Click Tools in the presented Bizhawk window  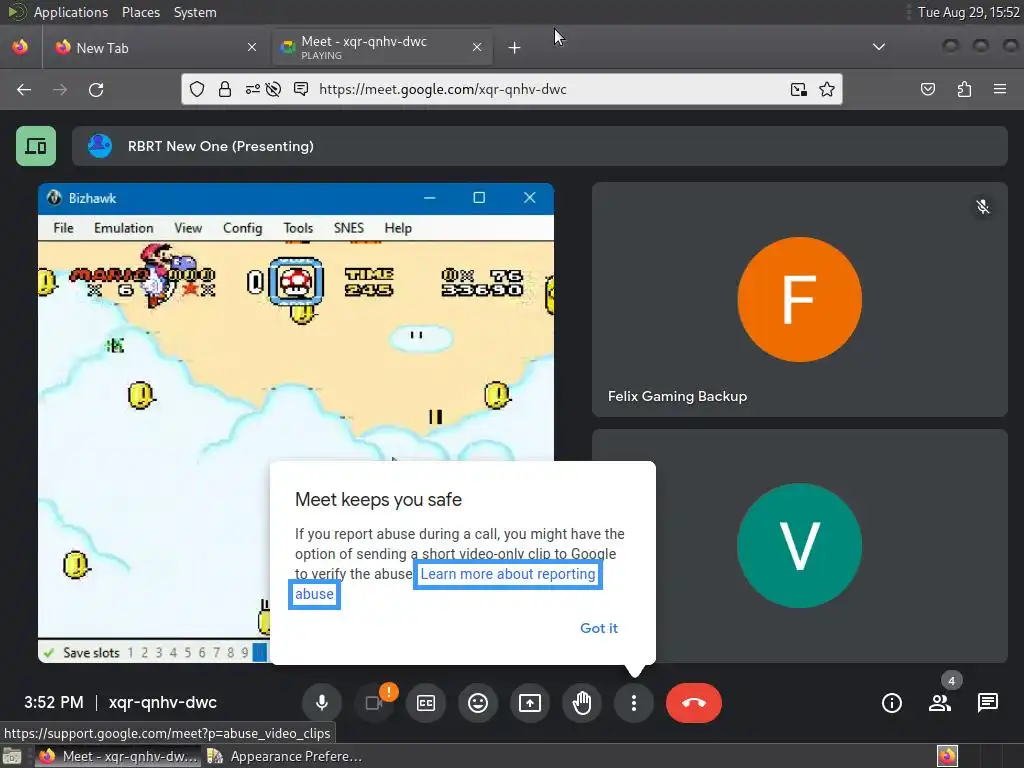[x=298, y=228]
